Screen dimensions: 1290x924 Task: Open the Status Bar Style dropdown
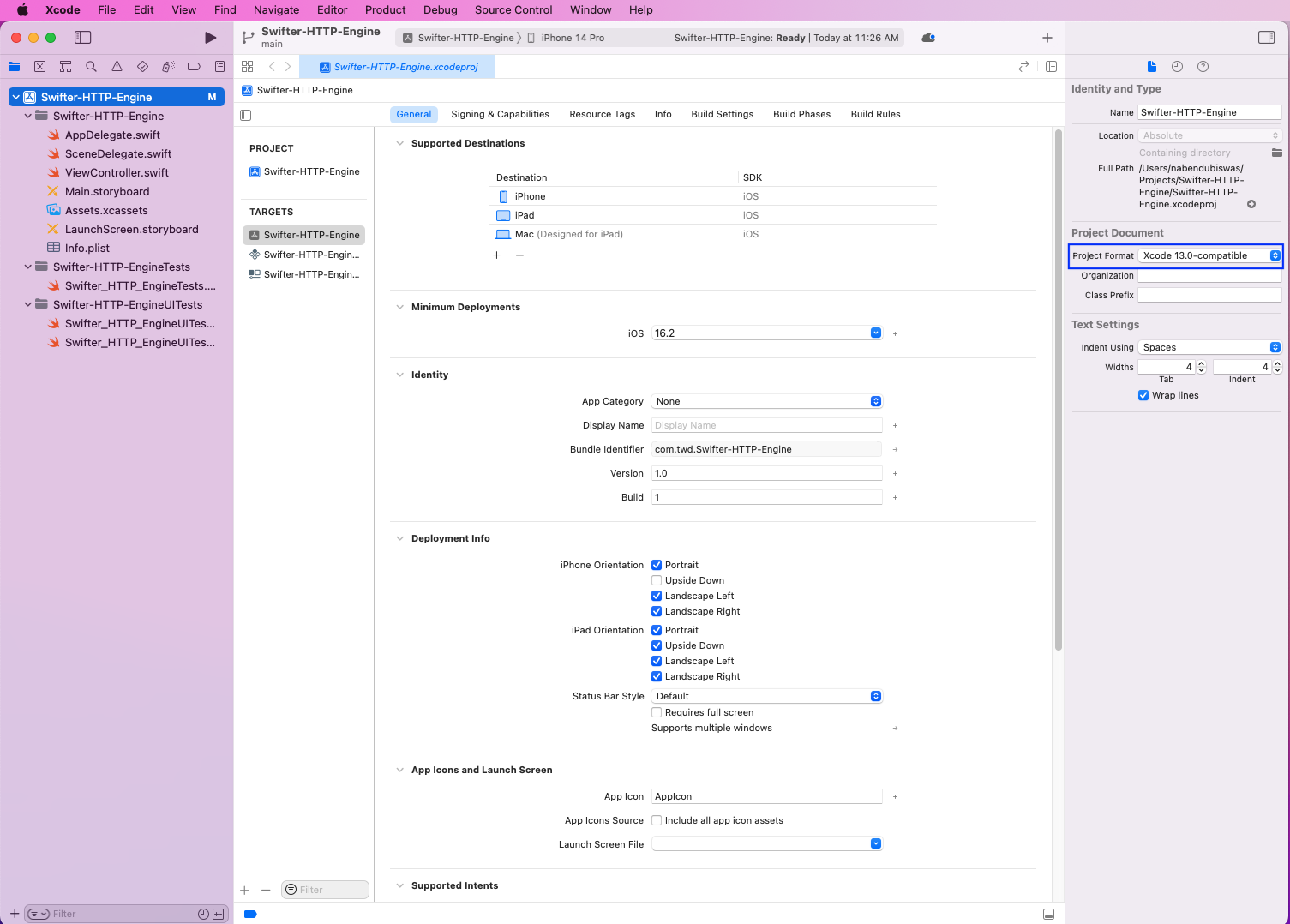(x=766, y=696)
